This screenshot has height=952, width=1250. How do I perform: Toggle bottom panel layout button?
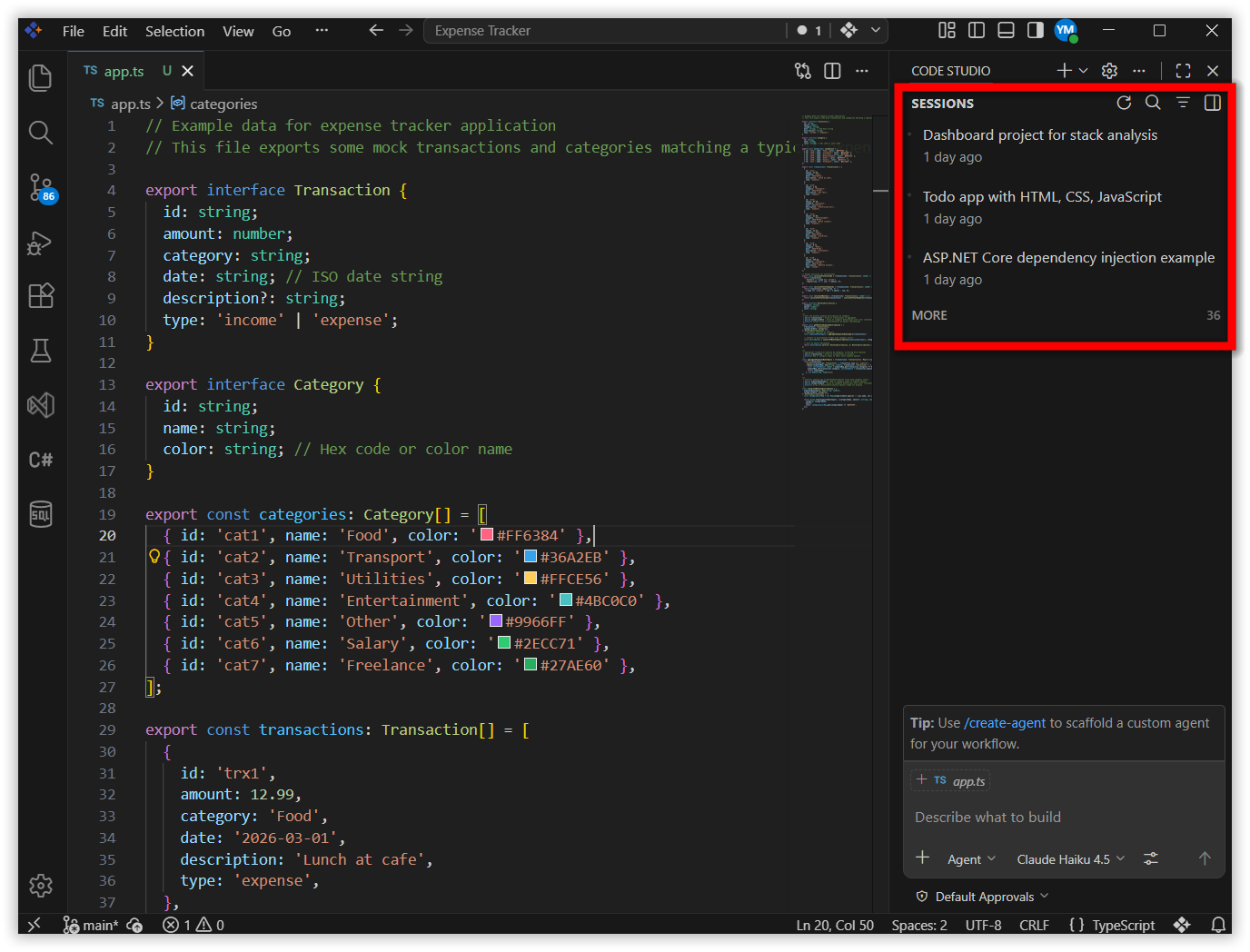tap(1006, 30)
